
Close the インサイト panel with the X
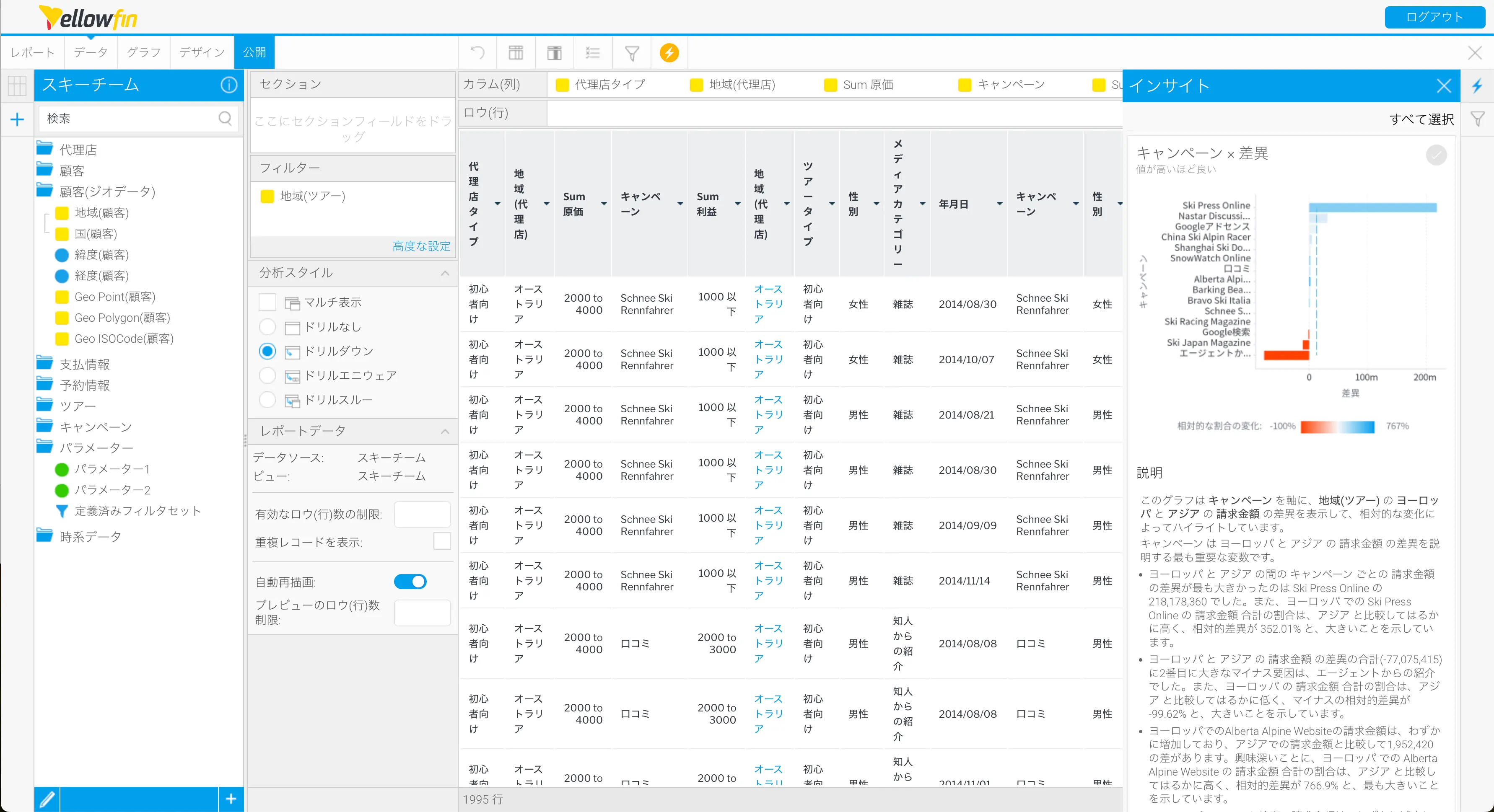click(x=1444, y=86)
